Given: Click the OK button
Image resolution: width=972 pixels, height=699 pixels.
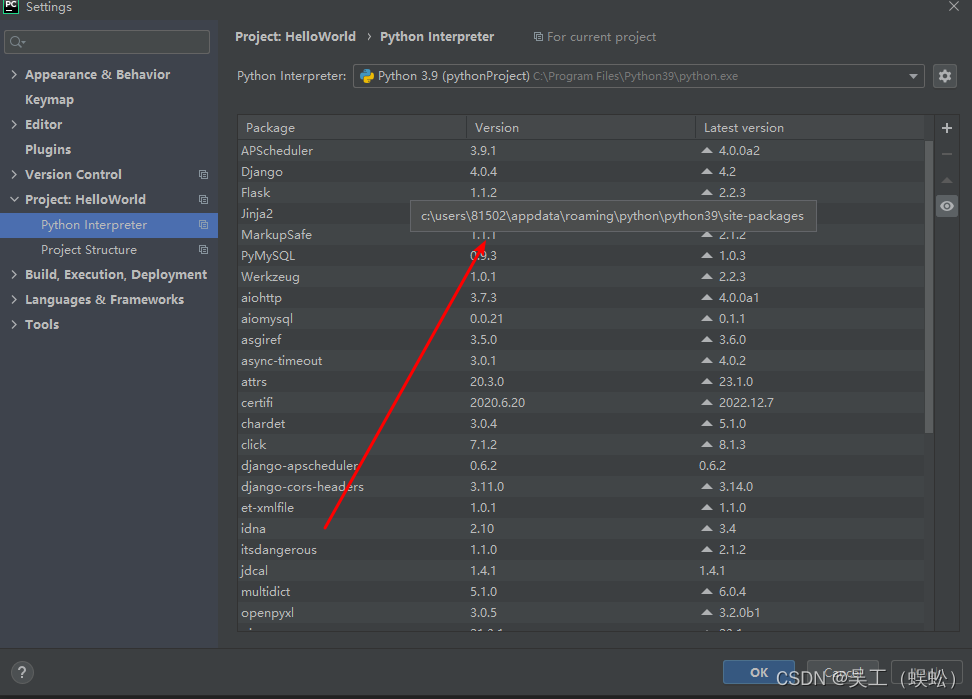Looking at the screenshot, I should tap(759, 672).
